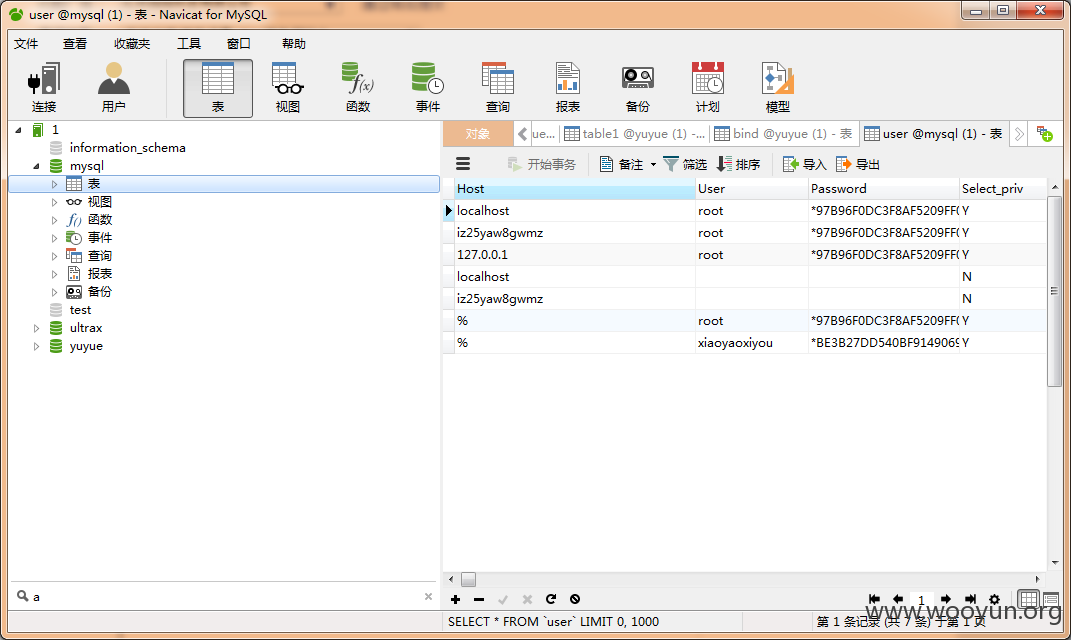Expand the 视图 node under mysql
Screen dimensions: 1071x640
tap(54, 202)
